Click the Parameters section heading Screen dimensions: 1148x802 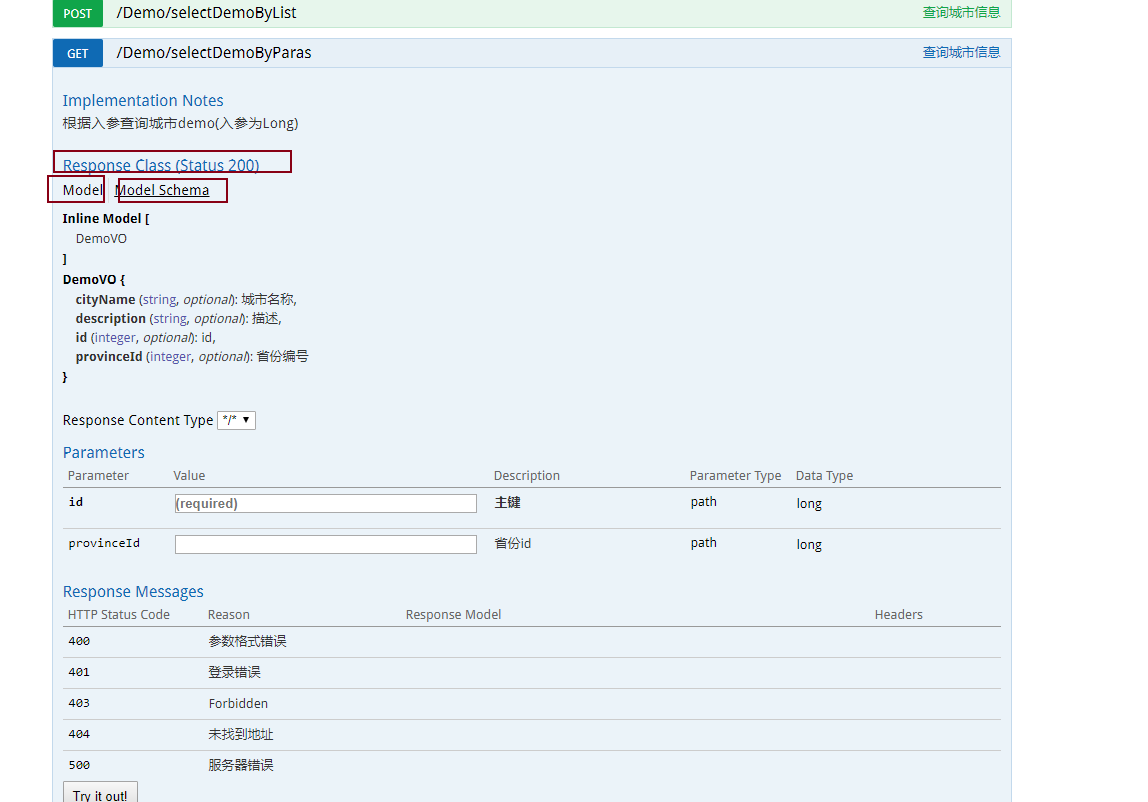click(x=103, y=453)
